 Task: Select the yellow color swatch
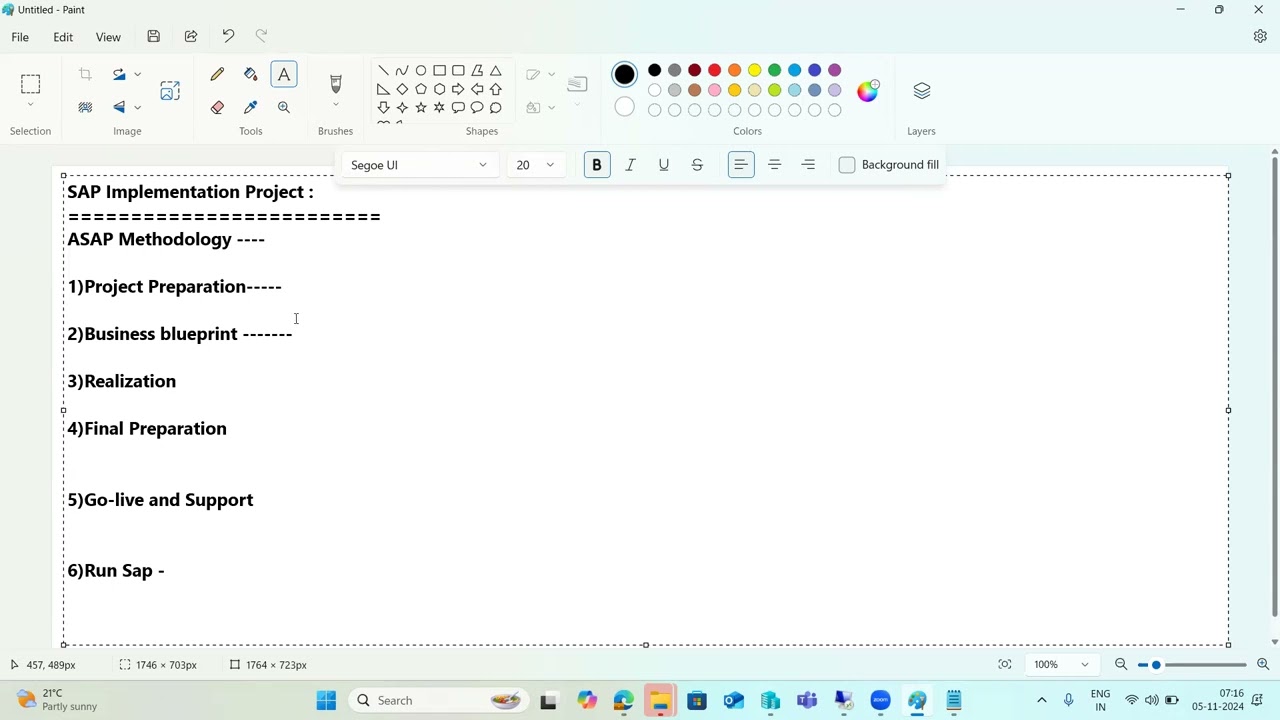click(754, 70)
